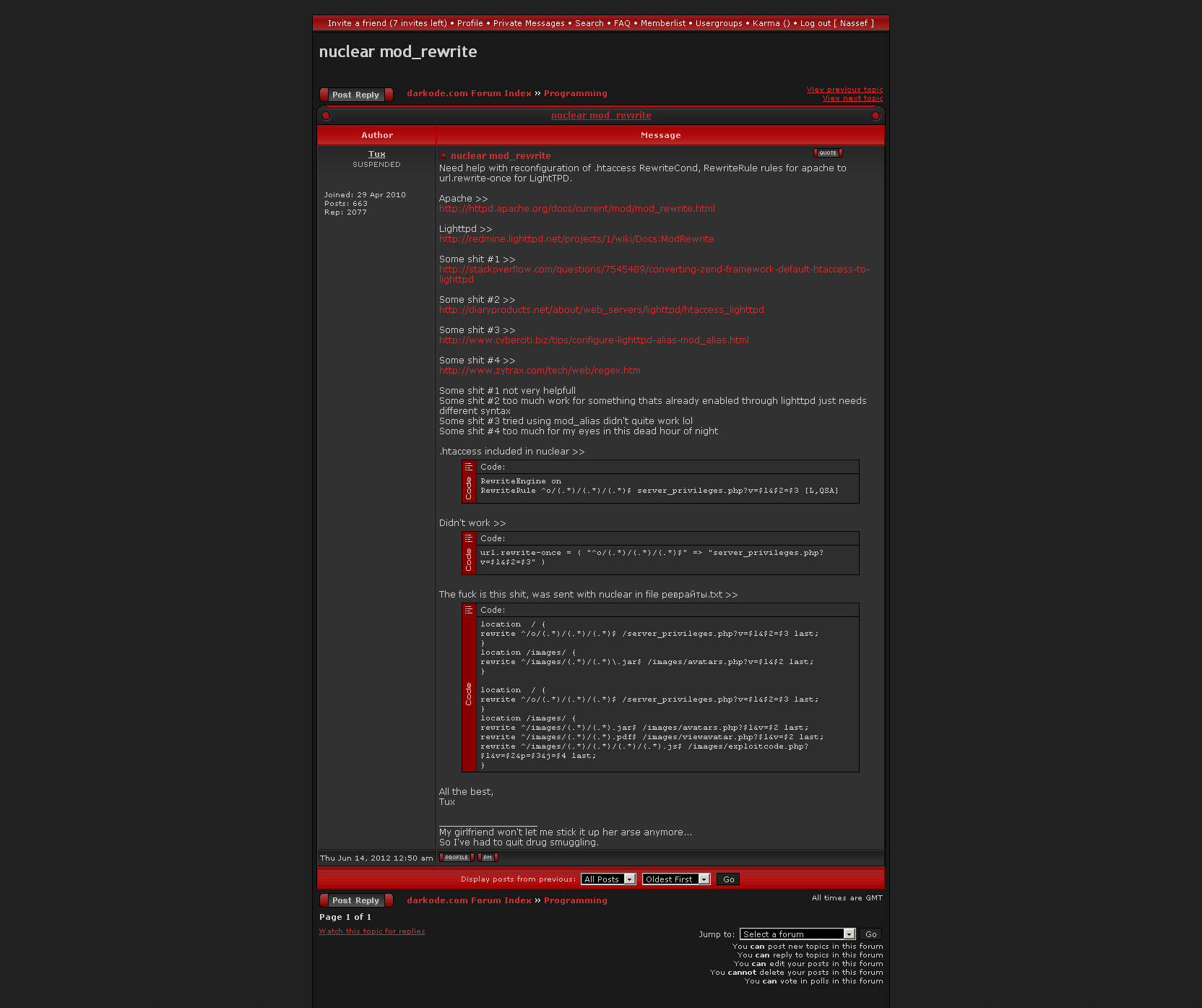
Task: Click the list icon of third Code box
Action: point(469,610)
